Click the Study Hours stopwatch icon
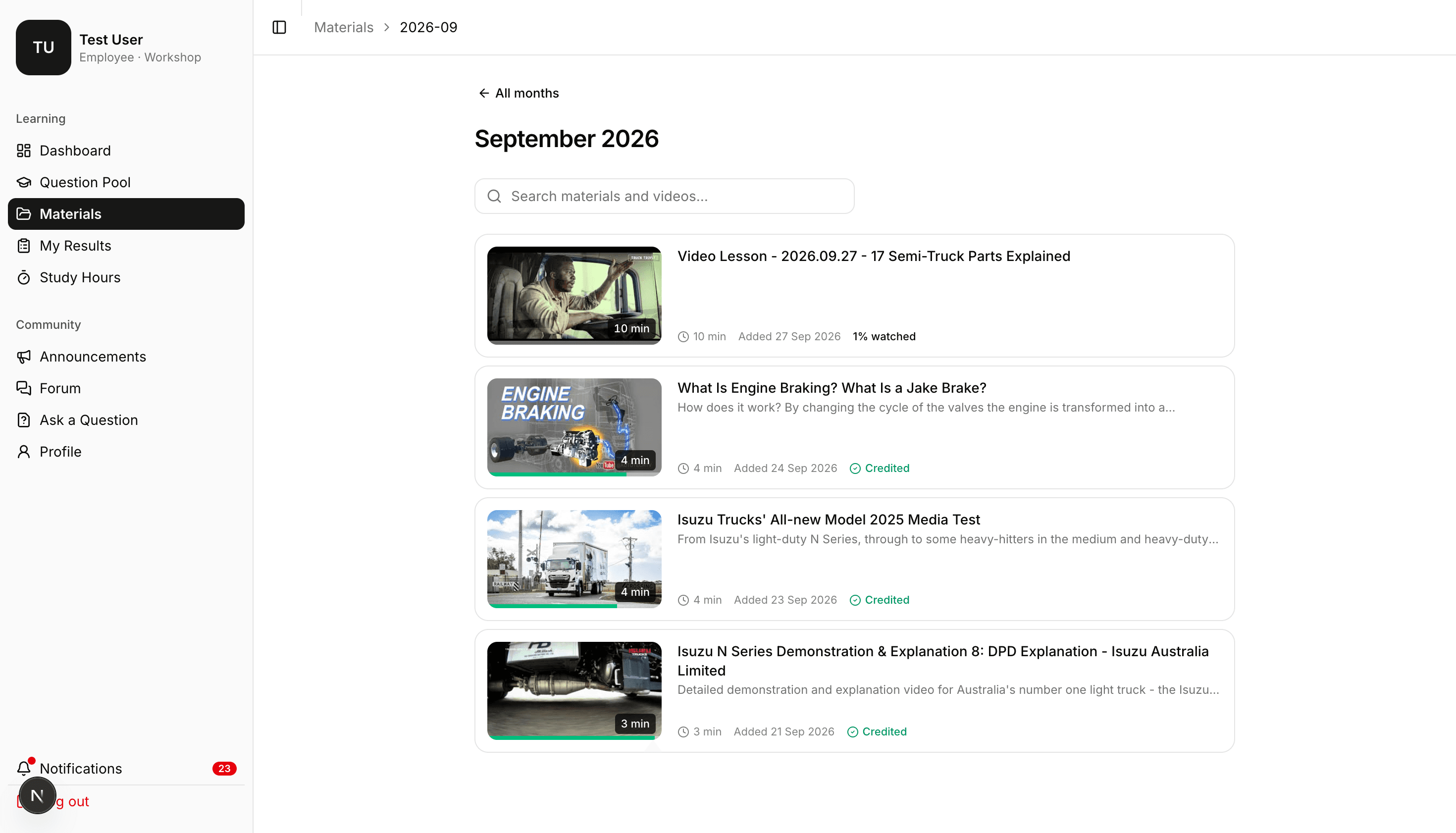The image size is (1456, 833). 23,277
